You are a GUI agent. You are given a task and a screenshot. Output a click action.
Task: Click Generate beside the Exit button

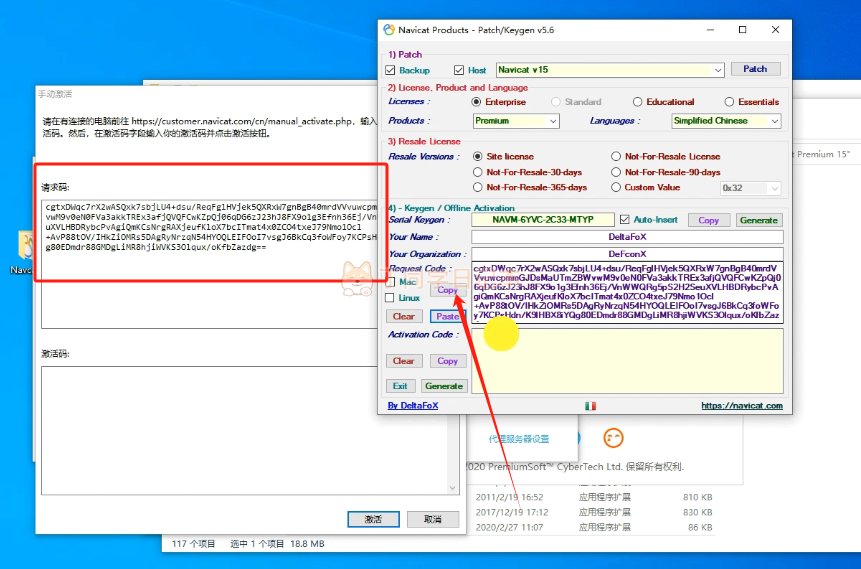tap(444, 386)
